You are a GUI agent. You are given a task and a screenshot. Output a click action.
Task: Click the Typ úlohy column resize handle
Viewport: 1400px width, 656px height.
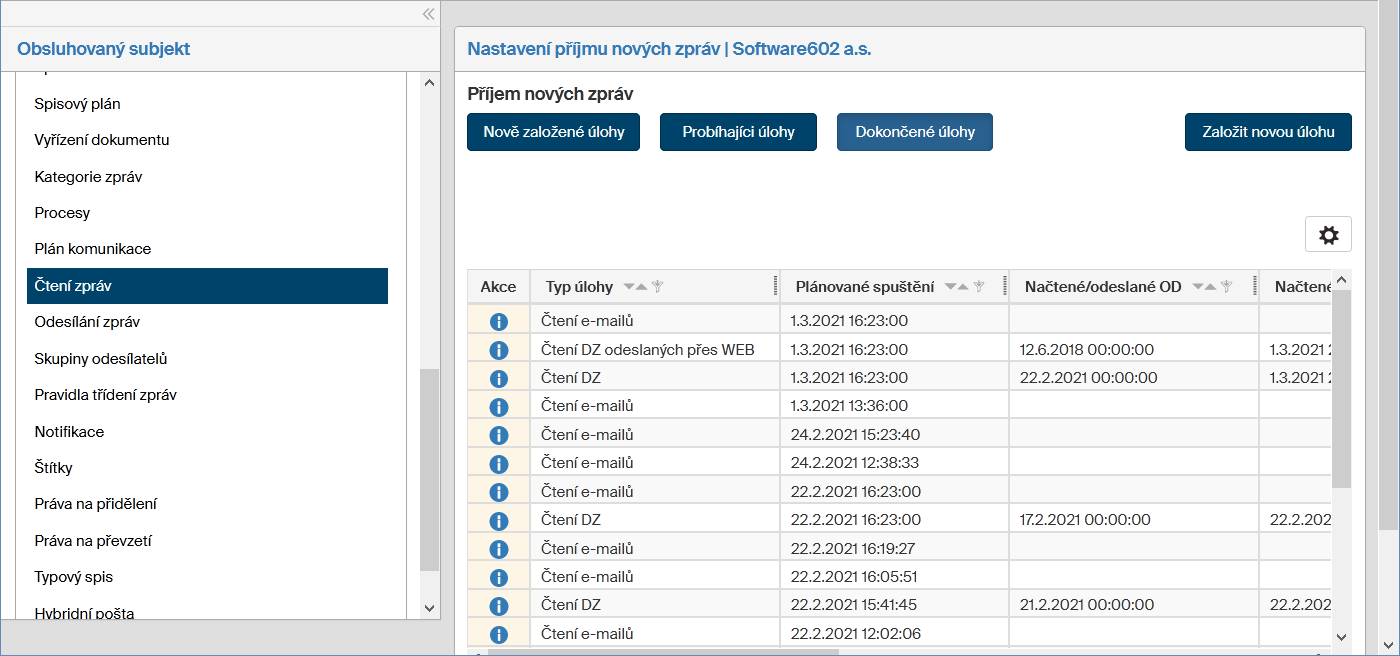click(776, 287)
